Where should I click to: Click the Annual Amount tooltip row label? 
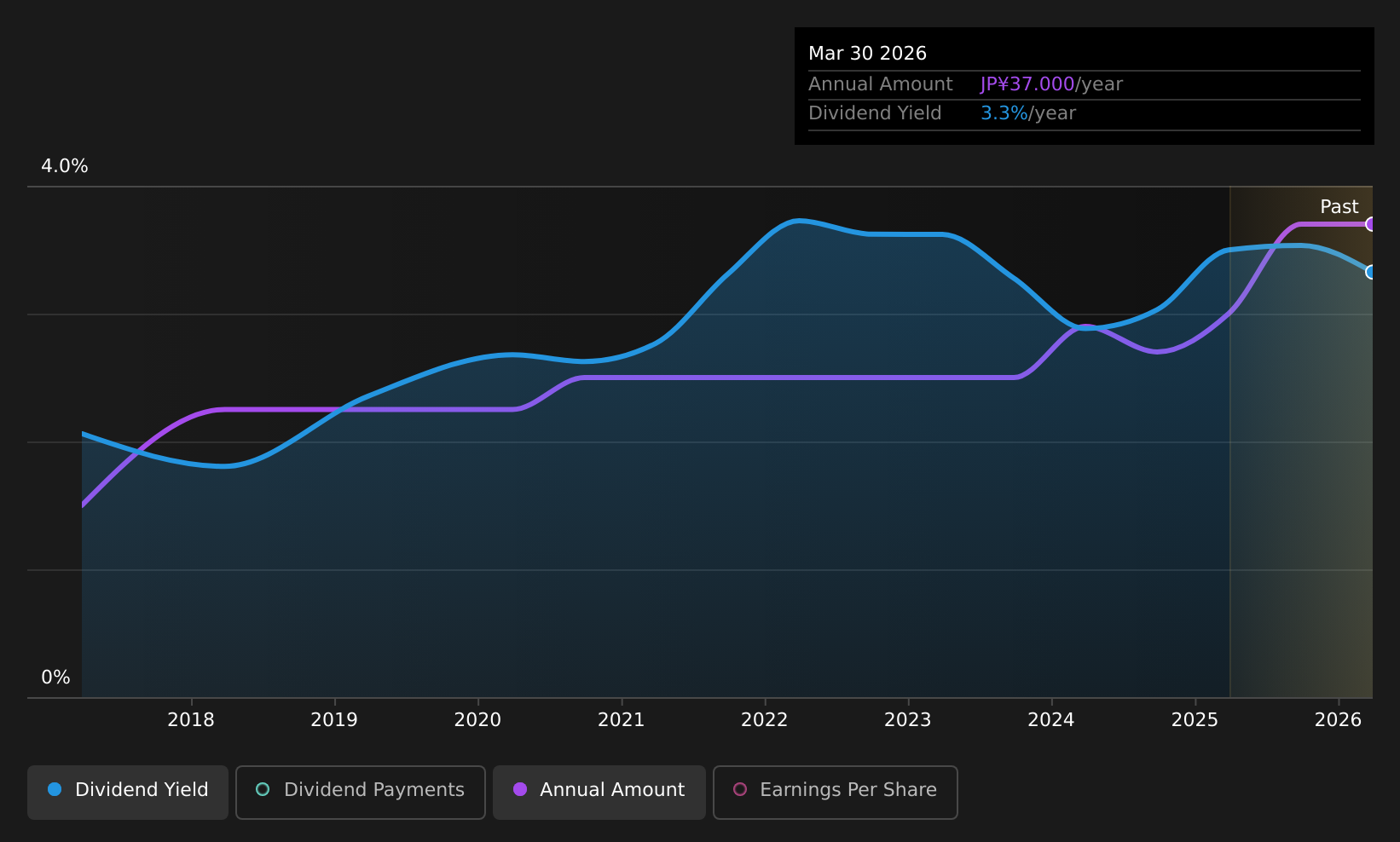point(881,84)
